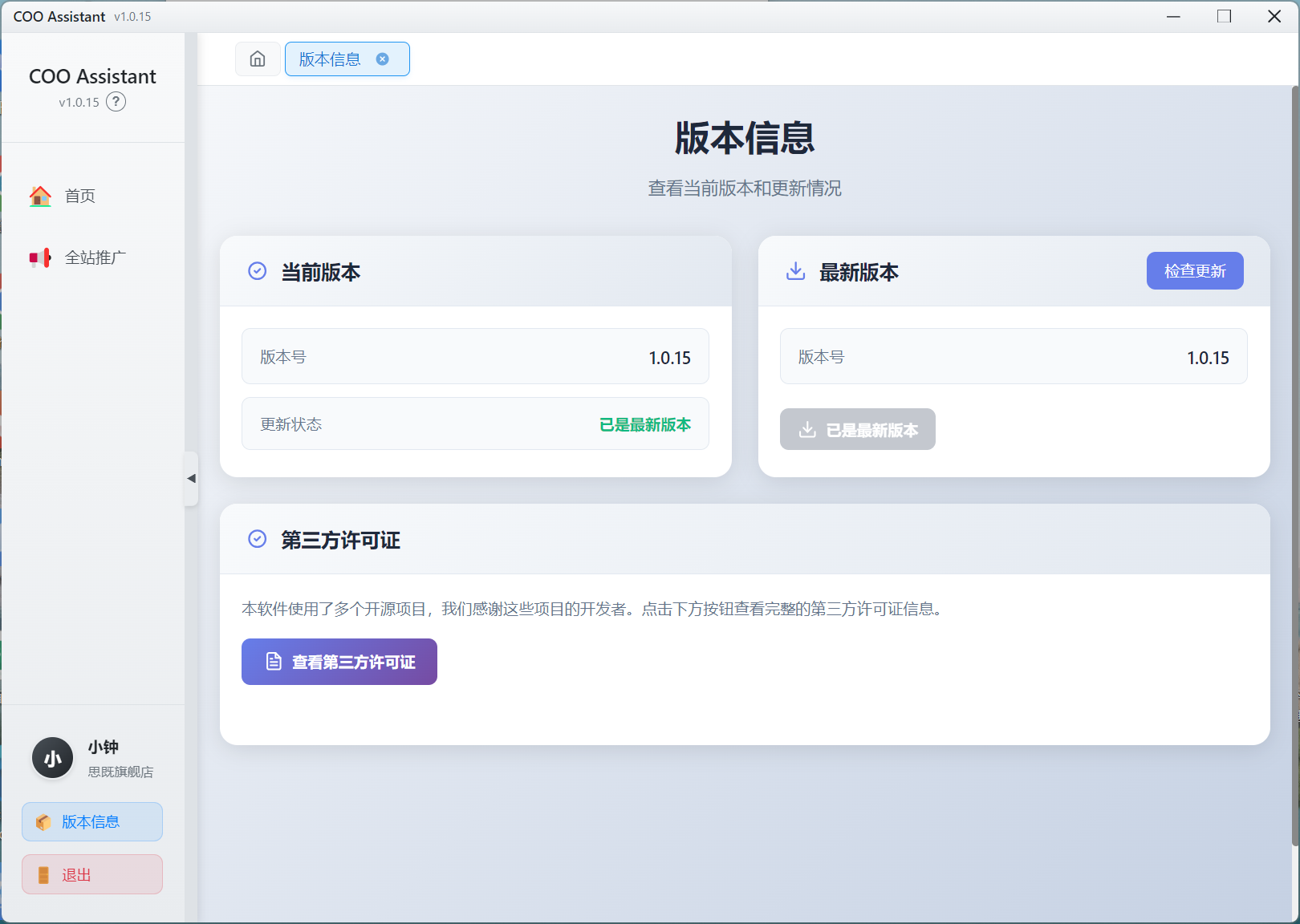The width and height of the screenshot is (1300, 924).
Task: Click the 版本信息 package icon in sidebar
Action: click(x=43, y=822)
